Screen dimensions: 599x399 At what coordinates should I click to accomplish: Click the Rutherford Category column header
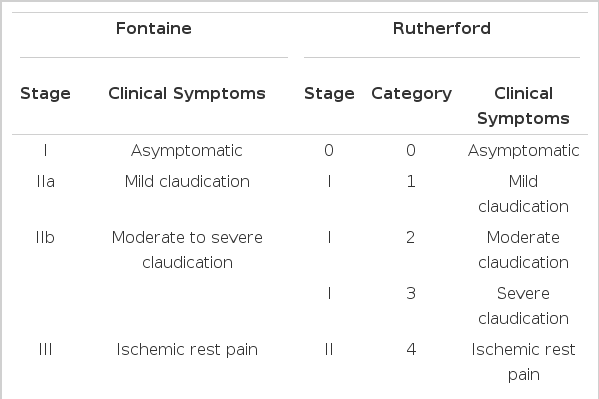[411, 94]
